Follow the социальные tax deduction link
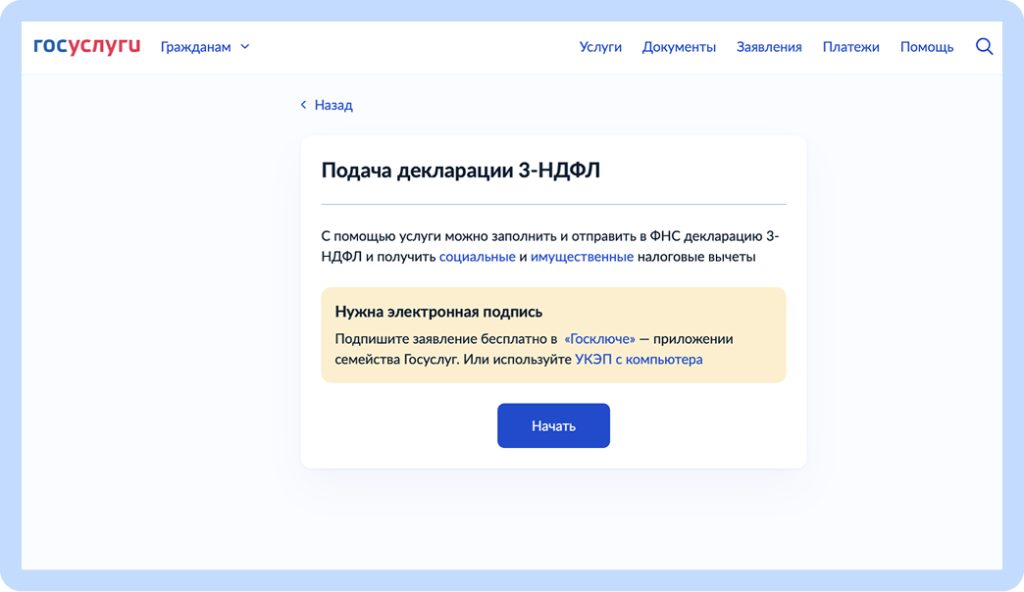Viewport: 1024px width, 592px height. 477,257
